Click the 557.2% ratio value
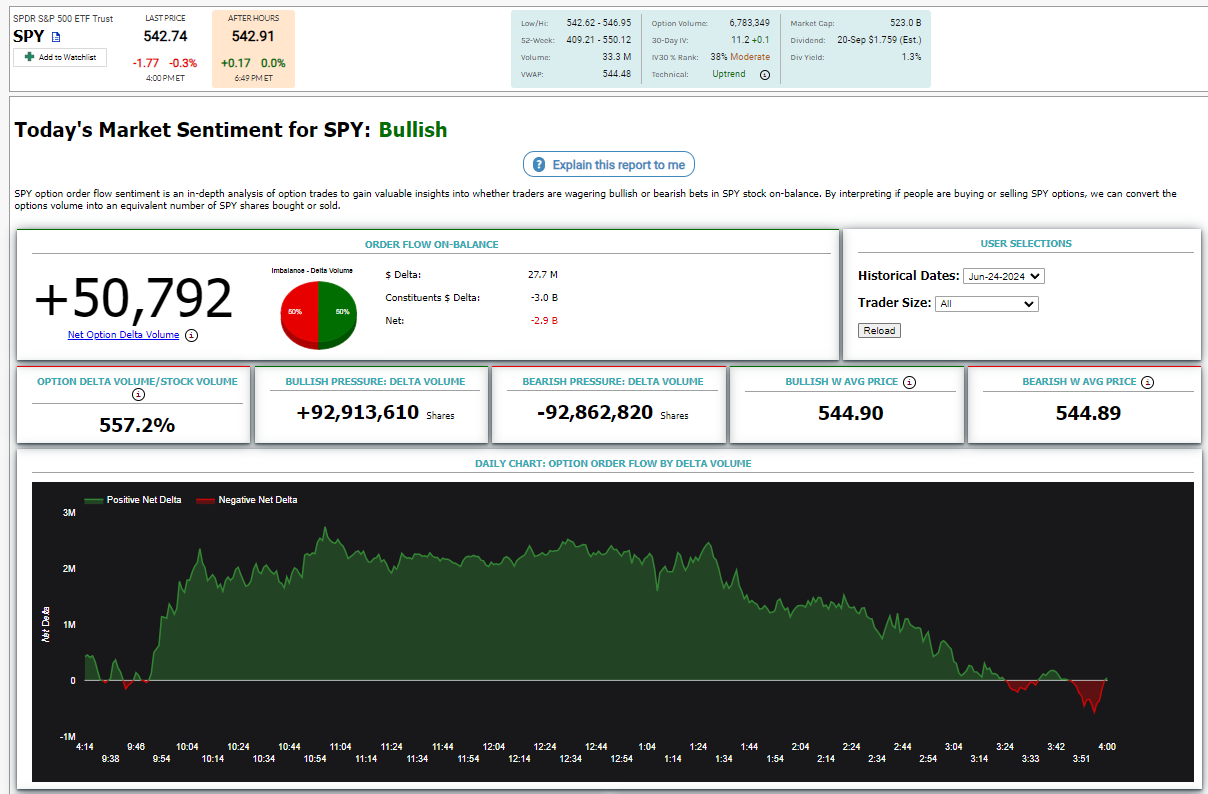 point(137,425)
